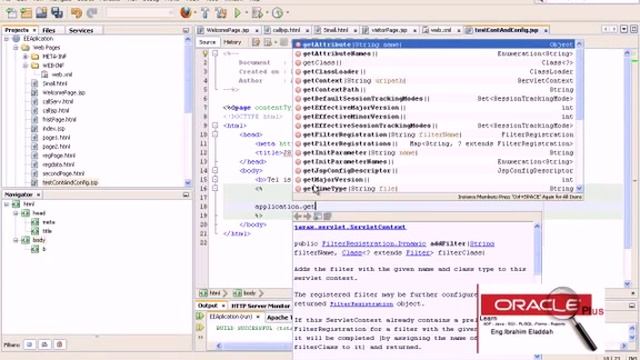Open the web.xml editor tab
This screenshot has width=640, height=360.
[x=441, y=30]
